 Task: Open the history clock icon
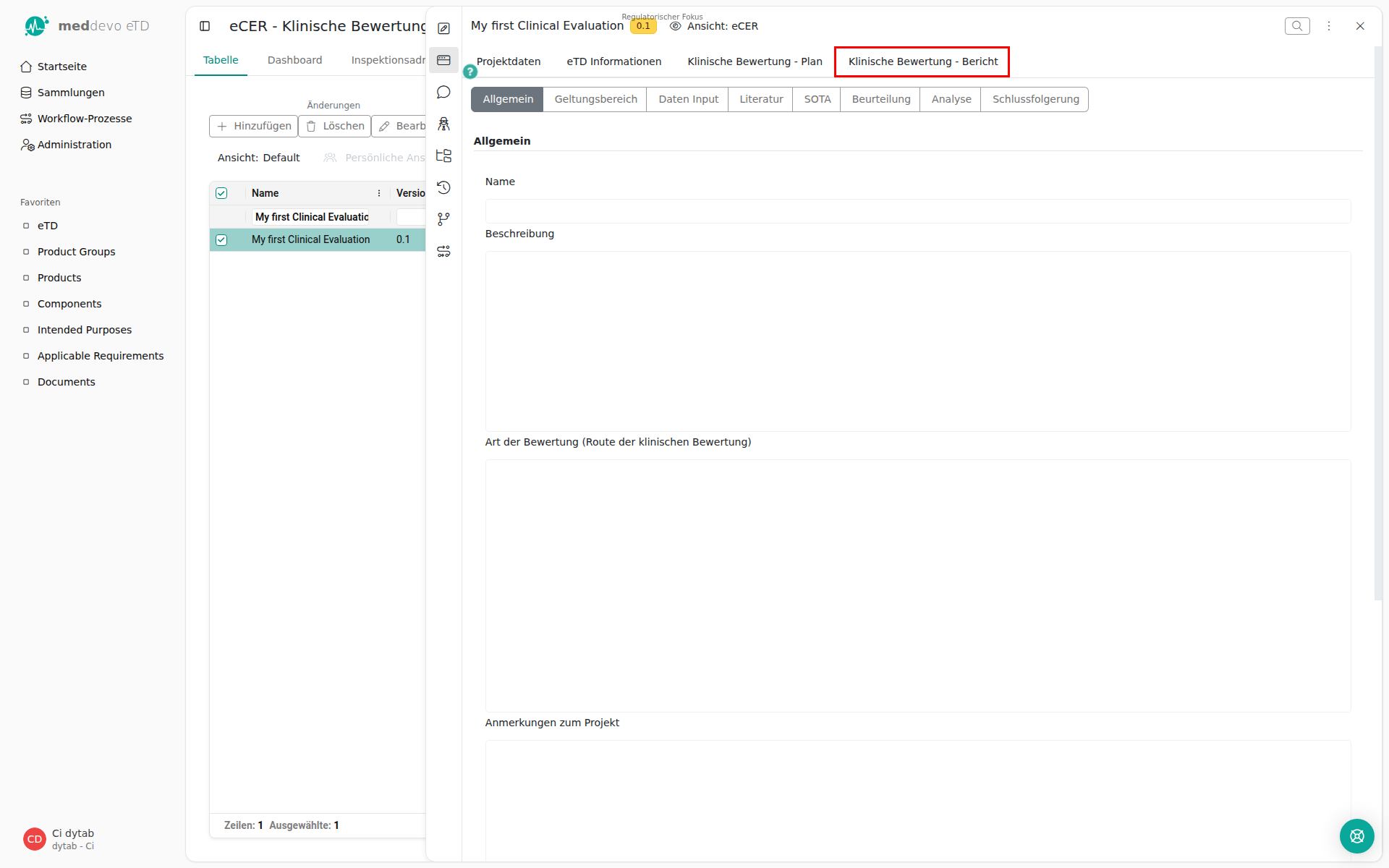443,187
